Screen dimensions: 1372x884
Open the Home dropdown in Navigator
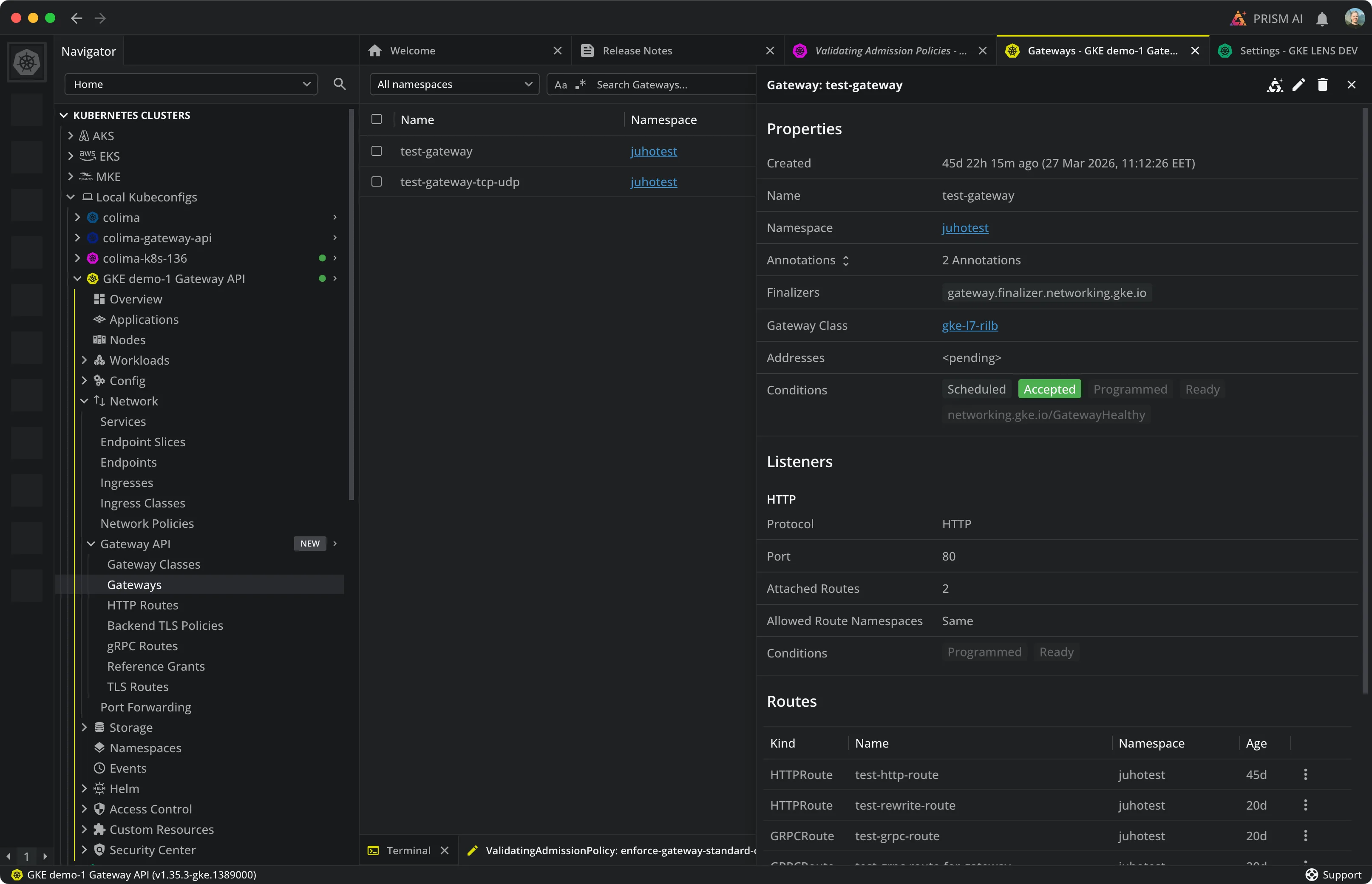click(191, 85)
